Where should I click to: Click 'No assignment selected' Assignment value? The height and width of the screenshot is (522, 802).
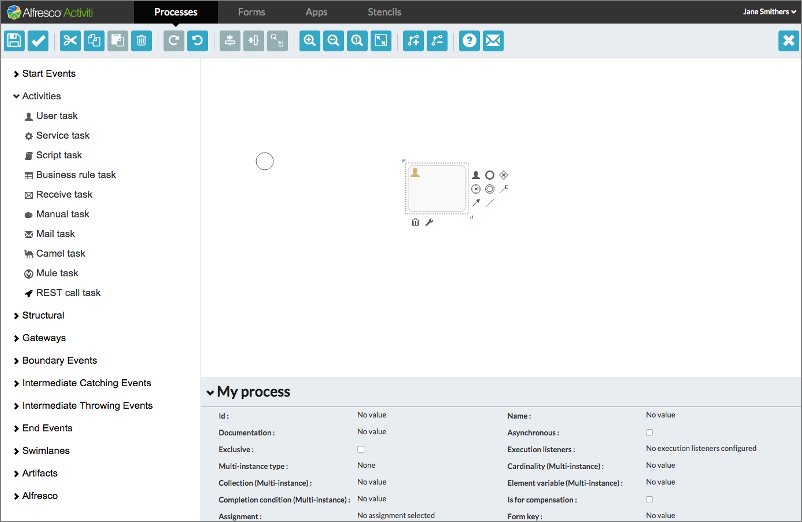tap(396, 515)
